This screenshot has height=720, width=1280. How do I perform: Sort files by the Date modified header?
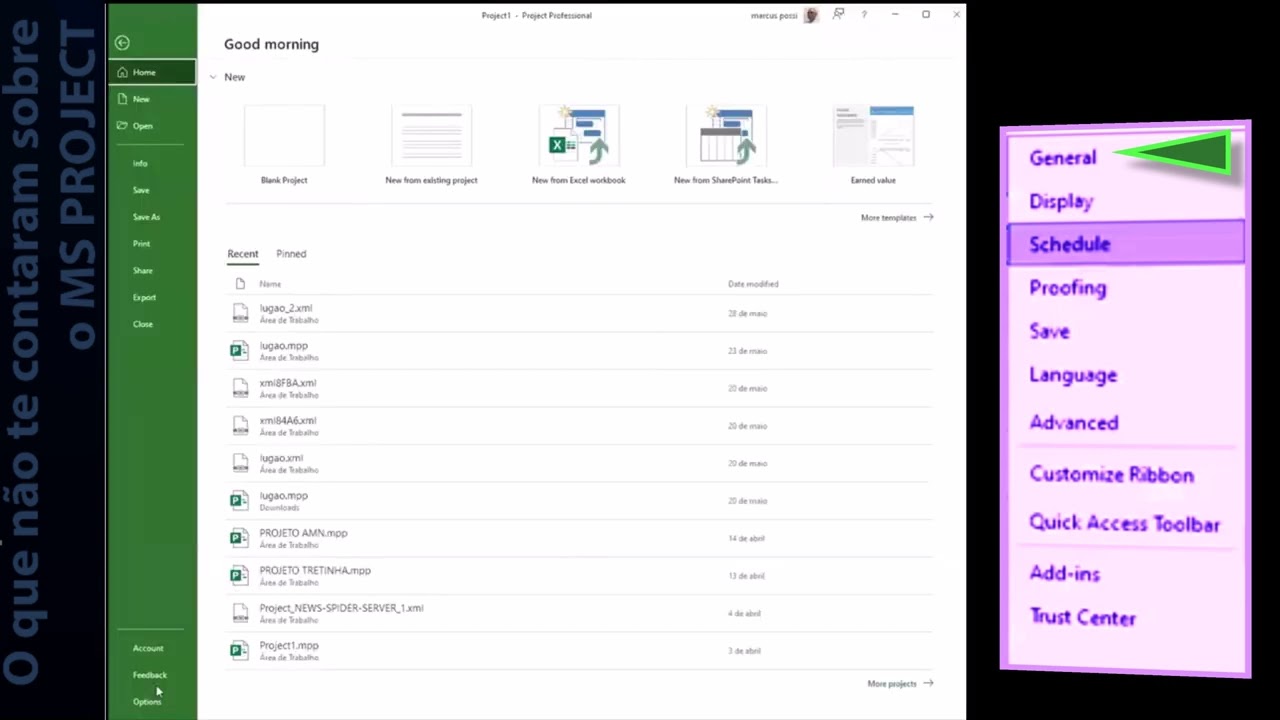(x=753, y=284)
